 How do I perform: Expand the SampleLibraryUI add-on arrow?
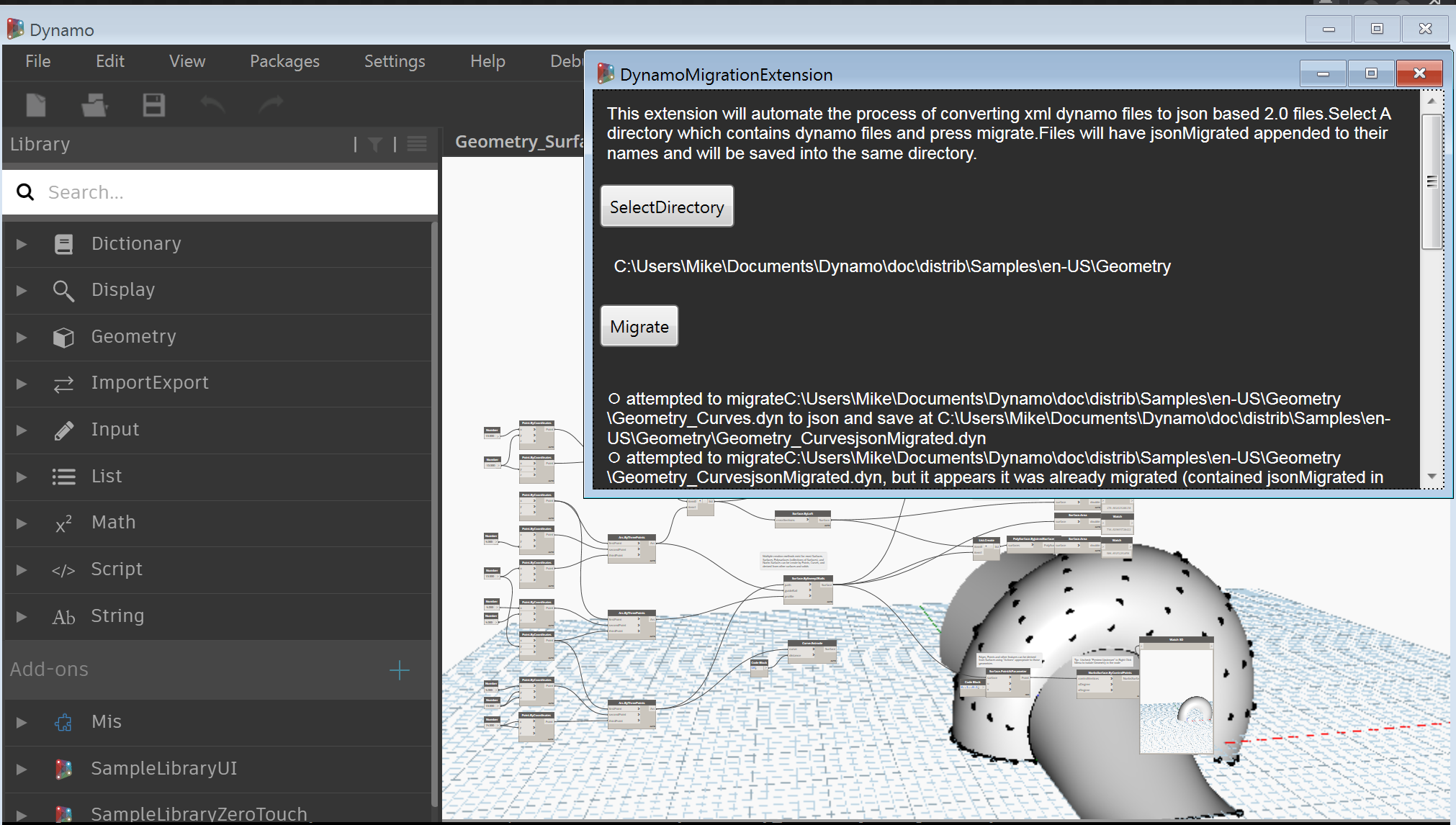pos(22,769)
